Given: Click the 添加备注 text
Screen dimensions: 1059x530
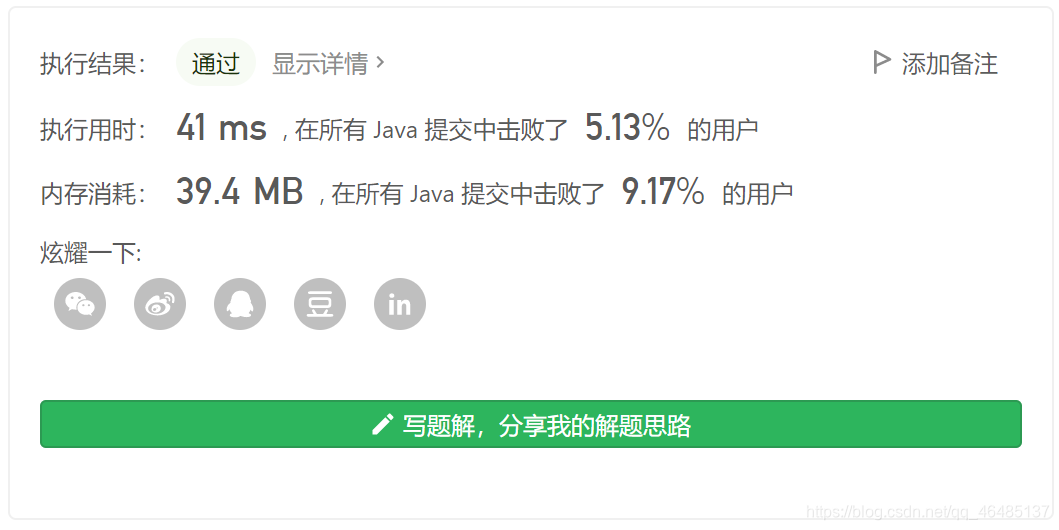Looking at the screenshot, I should pos(949,64).
